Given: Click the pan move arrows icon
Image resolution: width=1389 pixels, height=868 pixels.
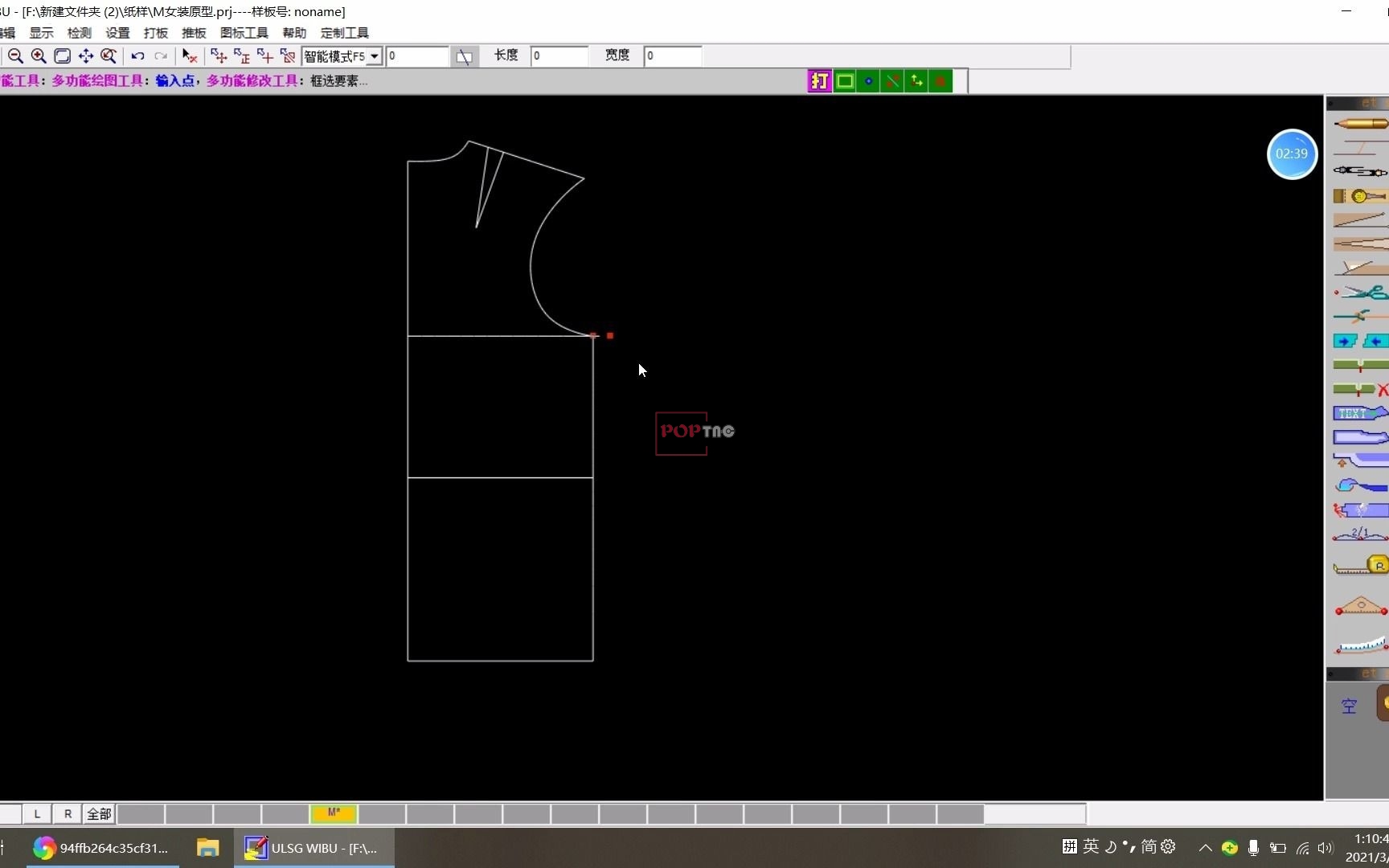Looking at the screenshot, I should 85,56.
